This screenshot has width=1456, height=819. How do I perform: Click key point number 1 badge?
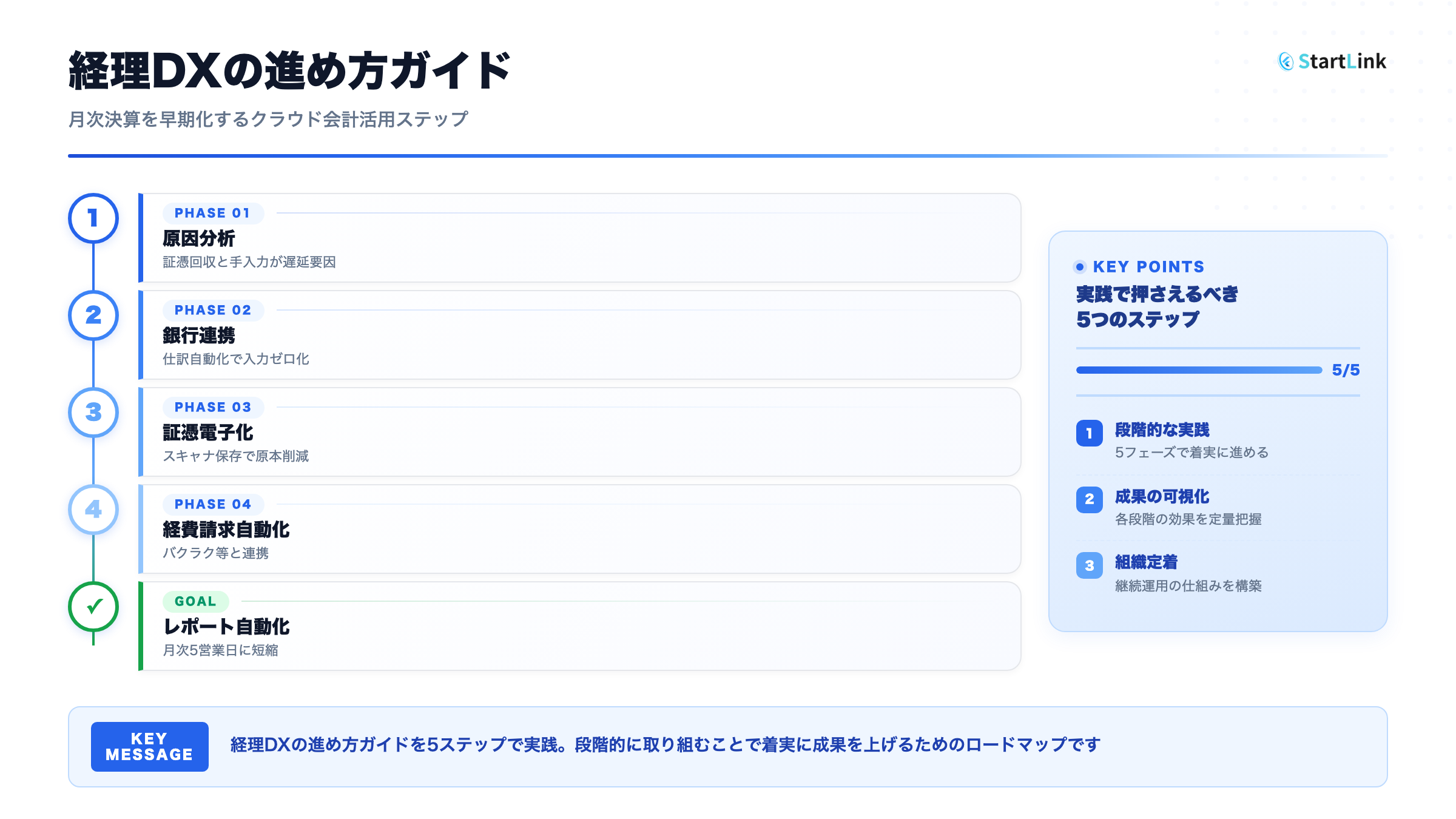tap(1089, 433)
